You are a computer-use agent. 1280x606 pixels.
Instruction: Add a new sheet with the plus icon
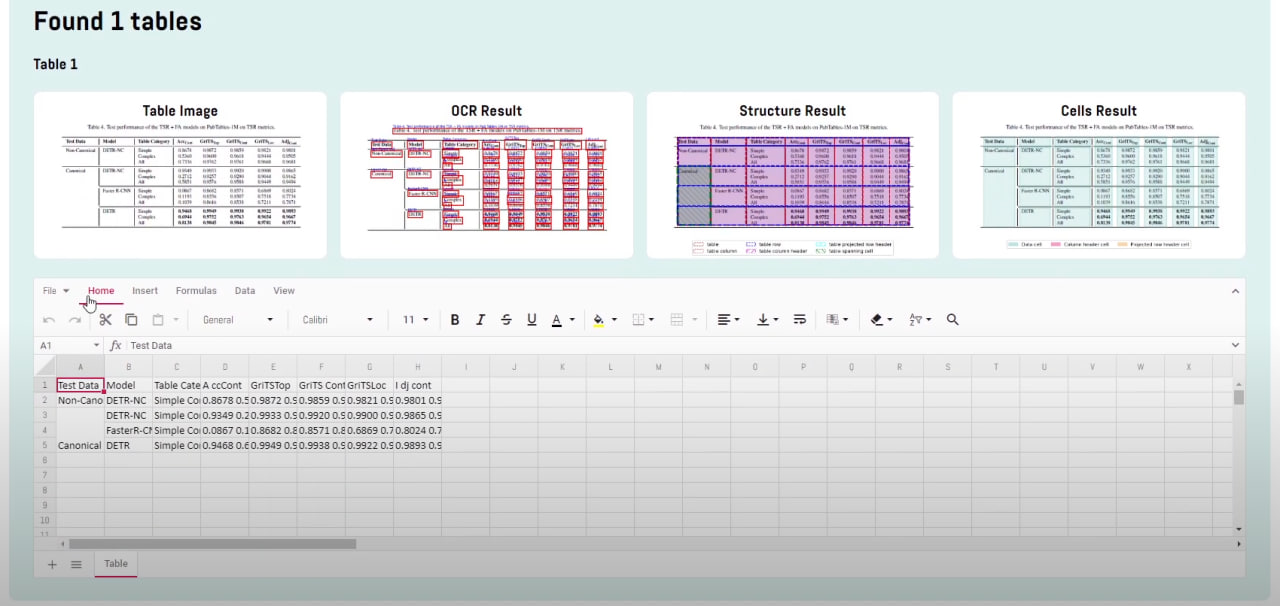tap(52, 564)
